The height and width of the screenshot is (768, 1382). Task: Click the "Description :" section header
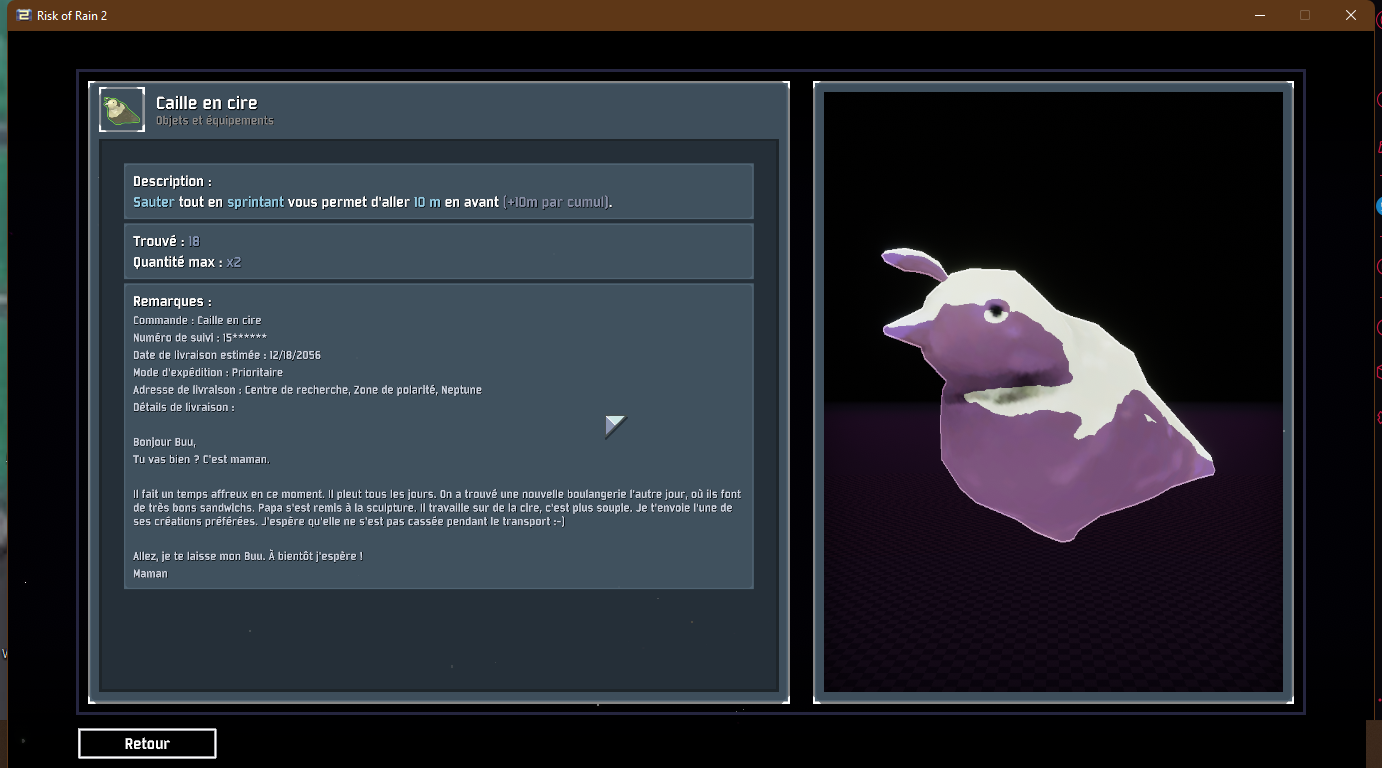pos(172,182)
